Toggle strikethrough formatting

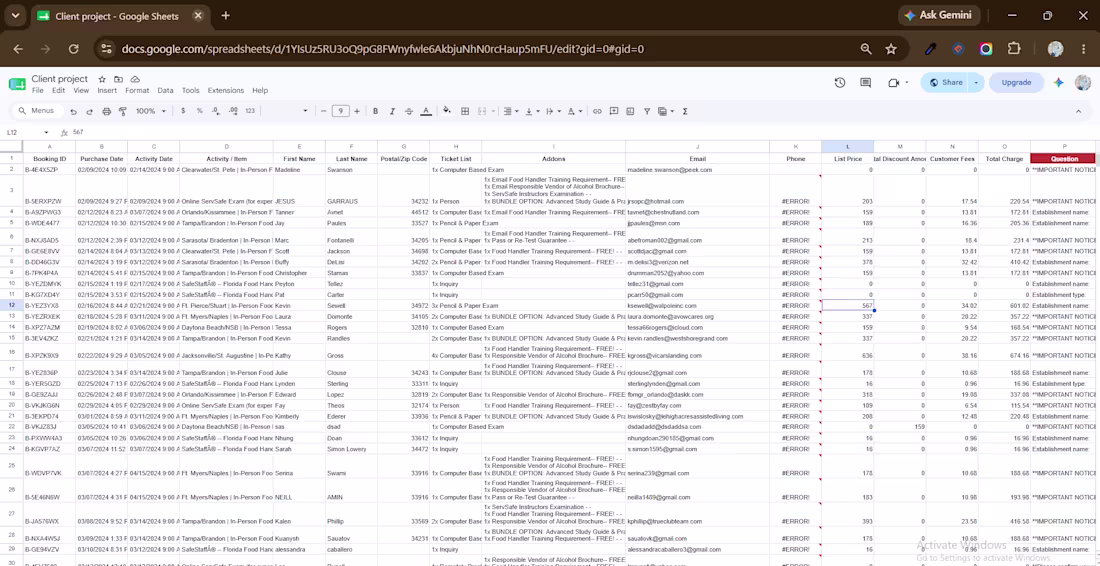(x=409, y=111)
